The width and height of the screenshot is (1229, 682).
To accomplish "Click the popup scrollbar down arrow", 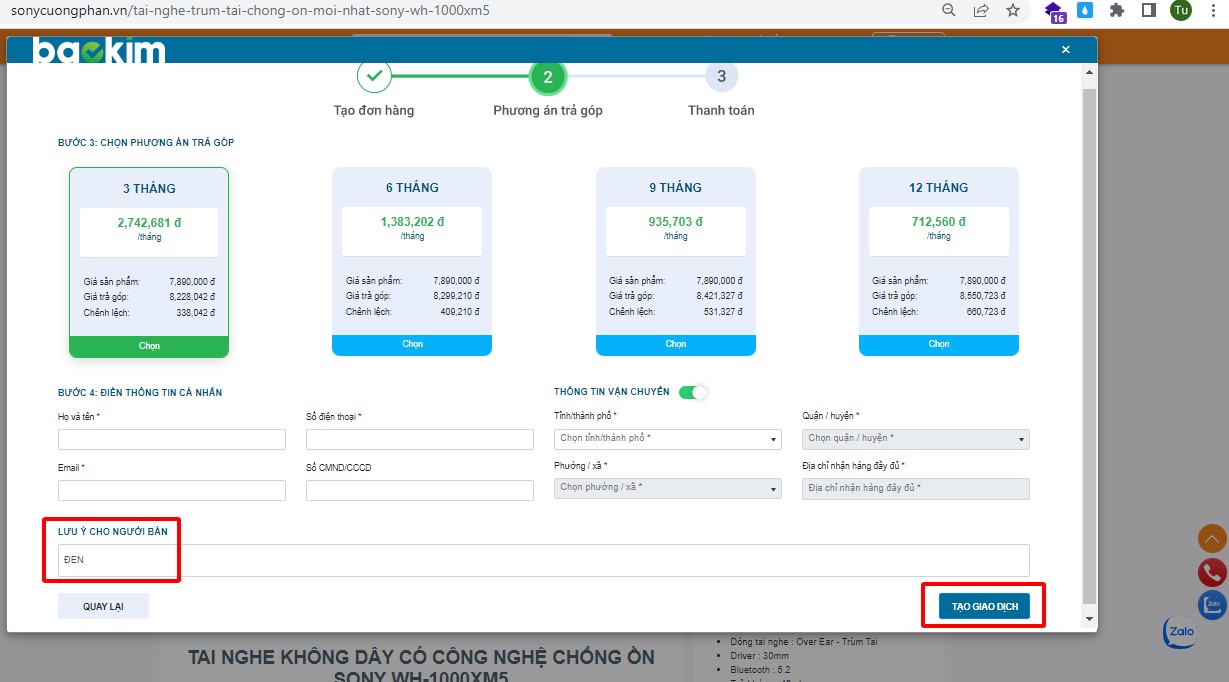I will [1089, 619].
